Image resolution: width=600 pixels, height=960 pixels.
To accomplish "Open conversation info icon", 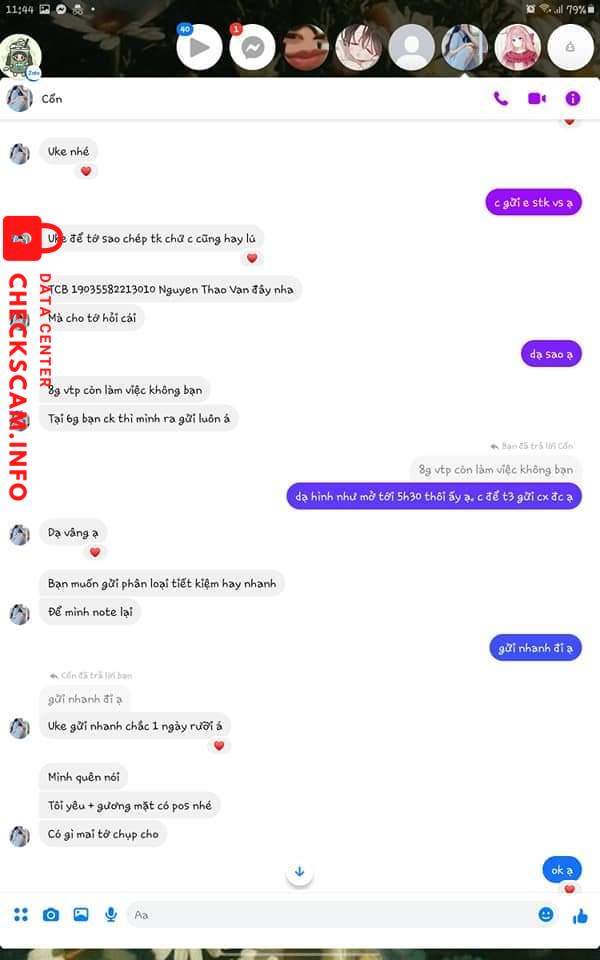I will click(572, 99).
